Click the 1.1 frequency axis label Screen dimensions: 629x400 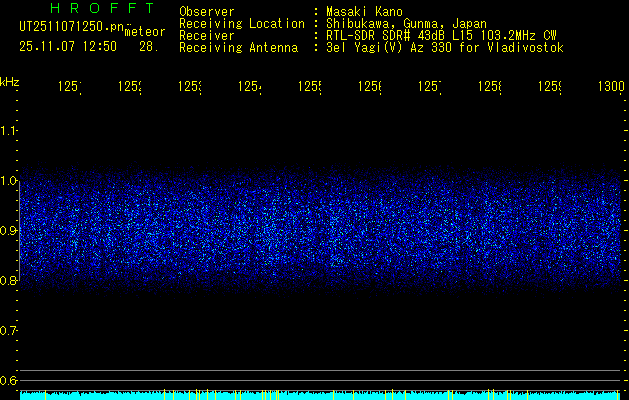coord(9,130)
